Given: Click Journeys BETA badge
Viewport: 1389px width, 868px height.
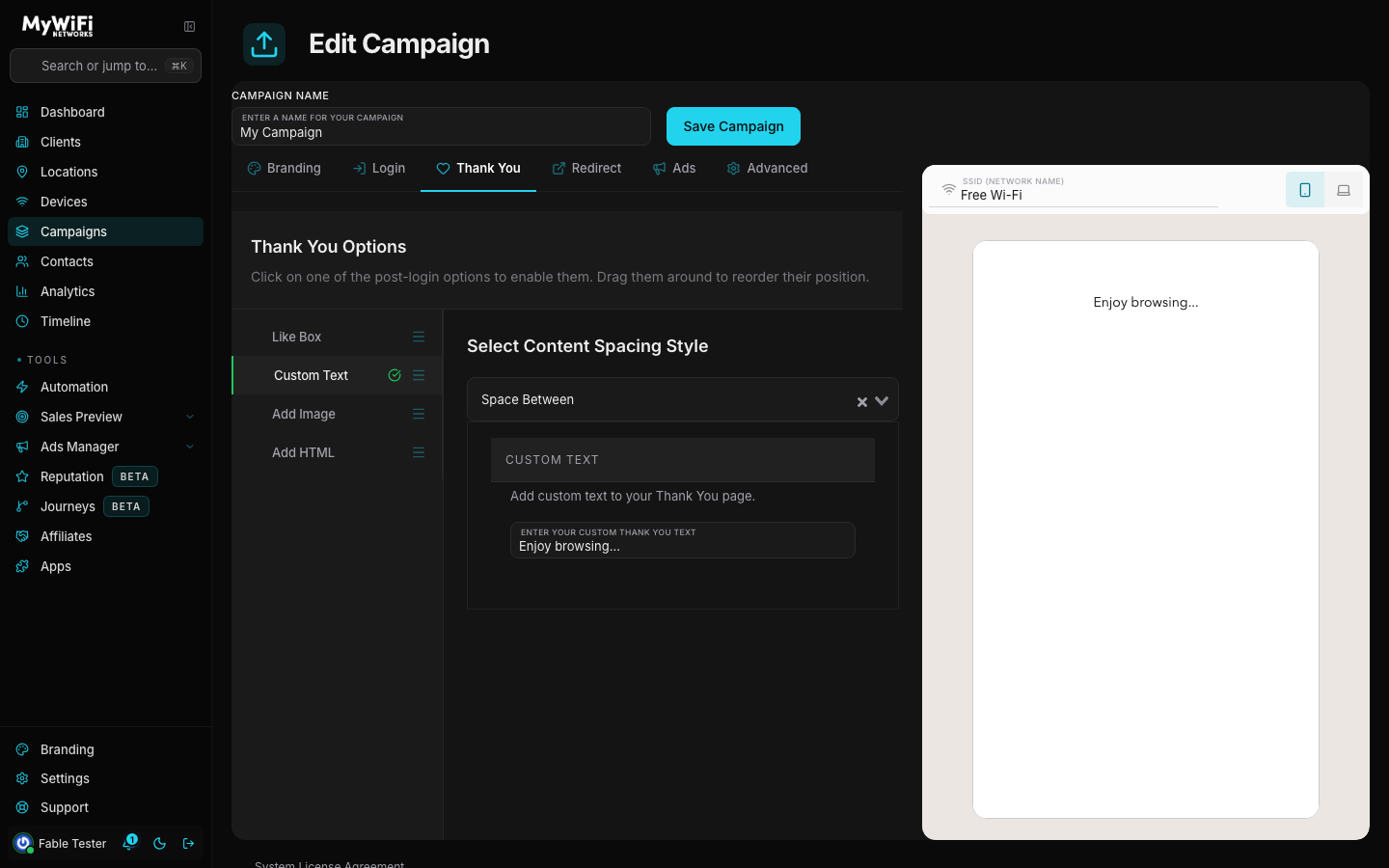Looking at the screenshot, I should coord(126,506).
